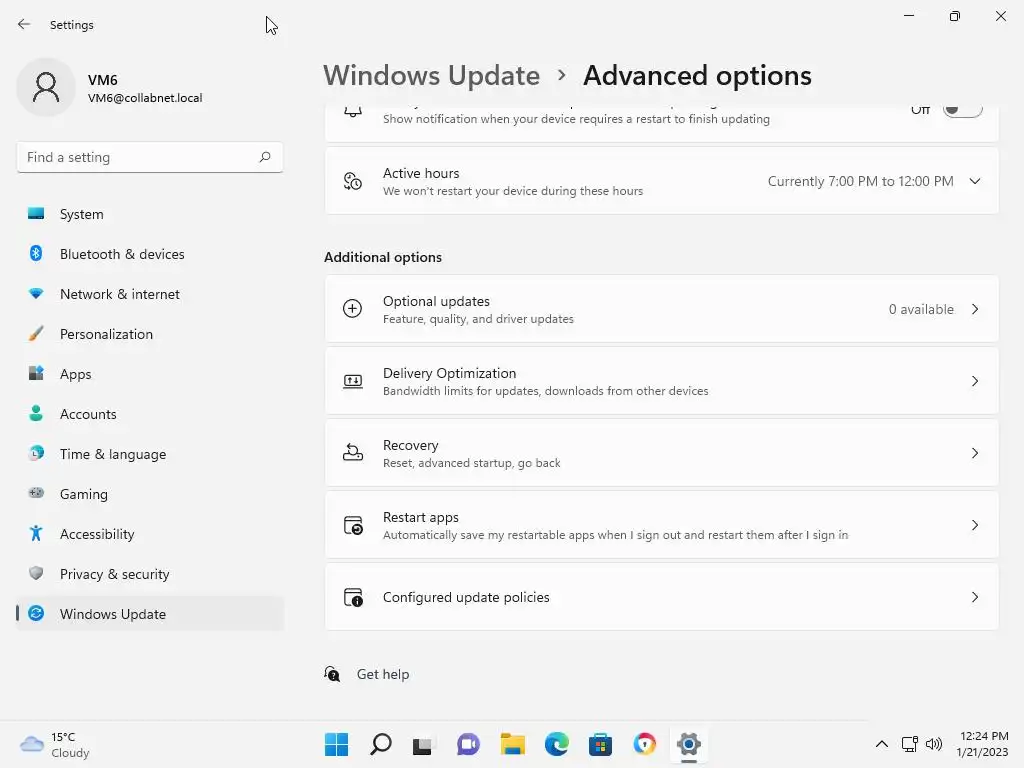
Task: Click the 0 available text
Action: point(921,309)
